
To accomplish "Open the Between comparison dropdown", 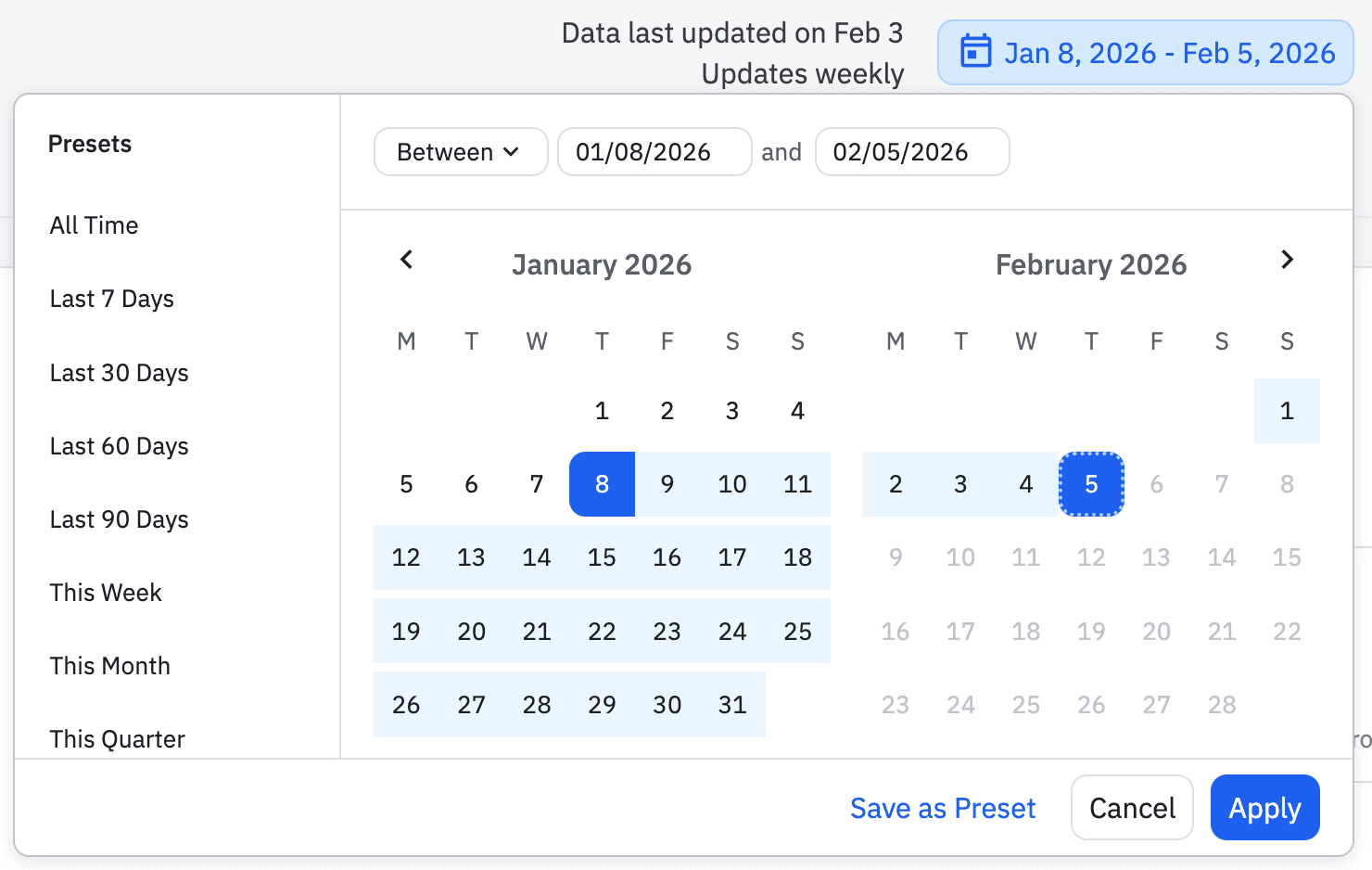I will point(460,151).
